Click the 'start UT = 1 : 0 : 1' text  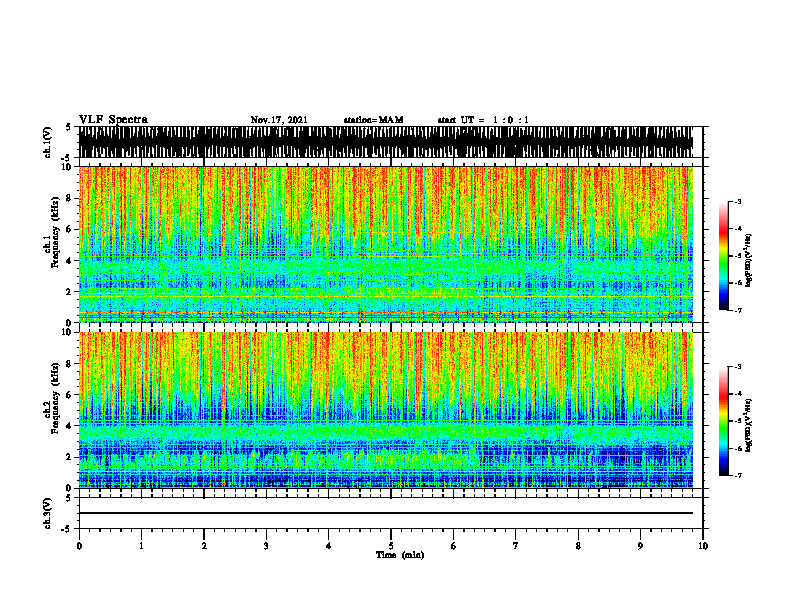point(483,120)
